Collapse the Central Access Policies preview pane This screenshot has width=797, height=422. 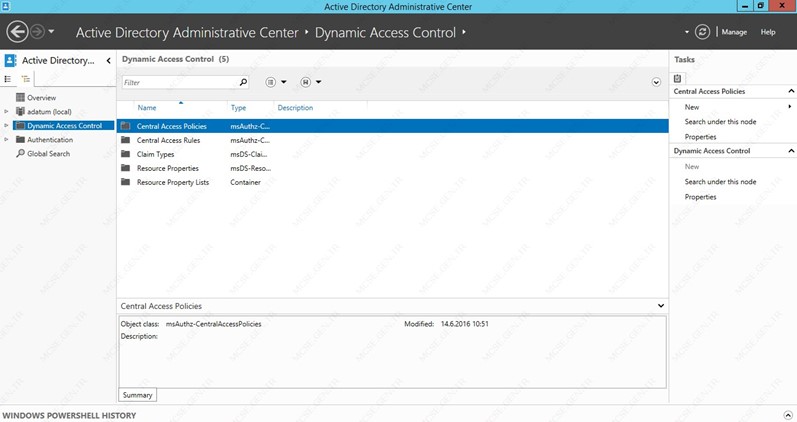pos(661,306)
